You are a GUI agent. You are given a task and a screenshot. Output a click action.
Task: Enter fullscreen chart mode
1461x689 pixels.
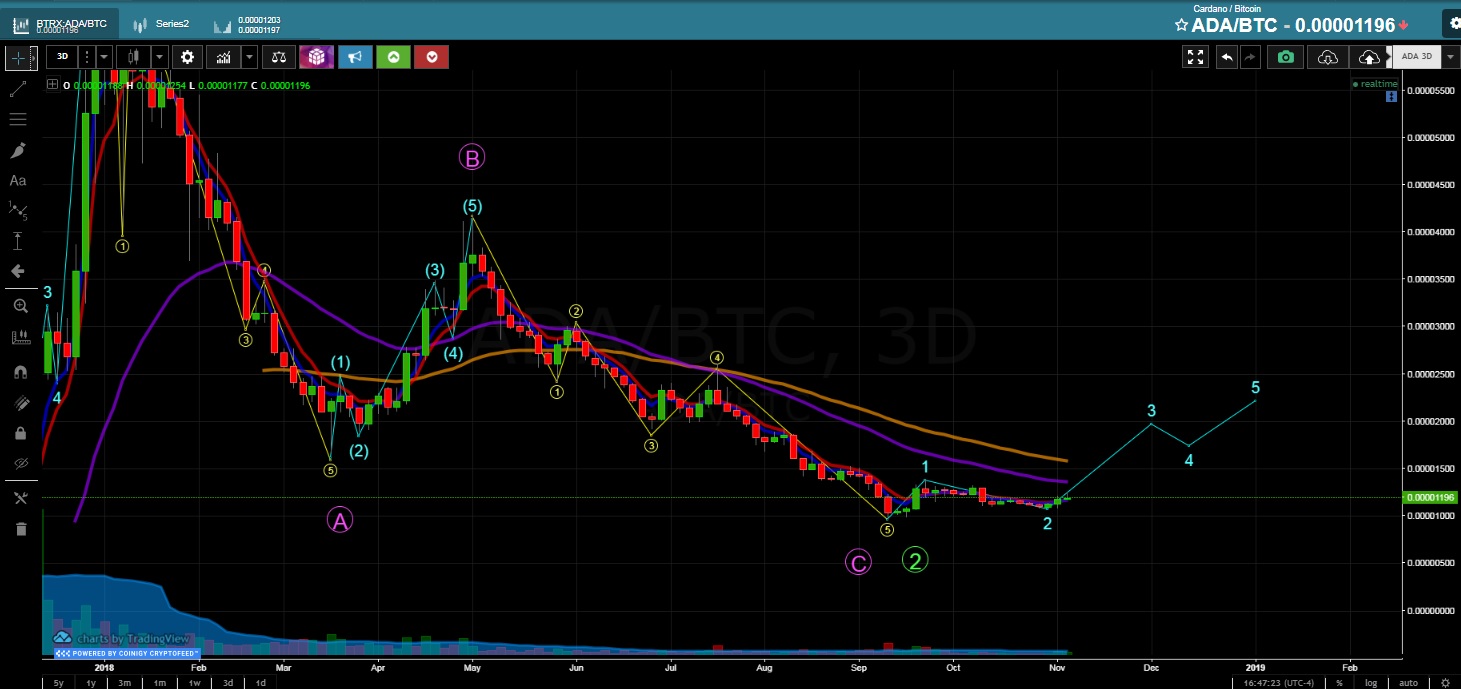tap(1195, 57)
